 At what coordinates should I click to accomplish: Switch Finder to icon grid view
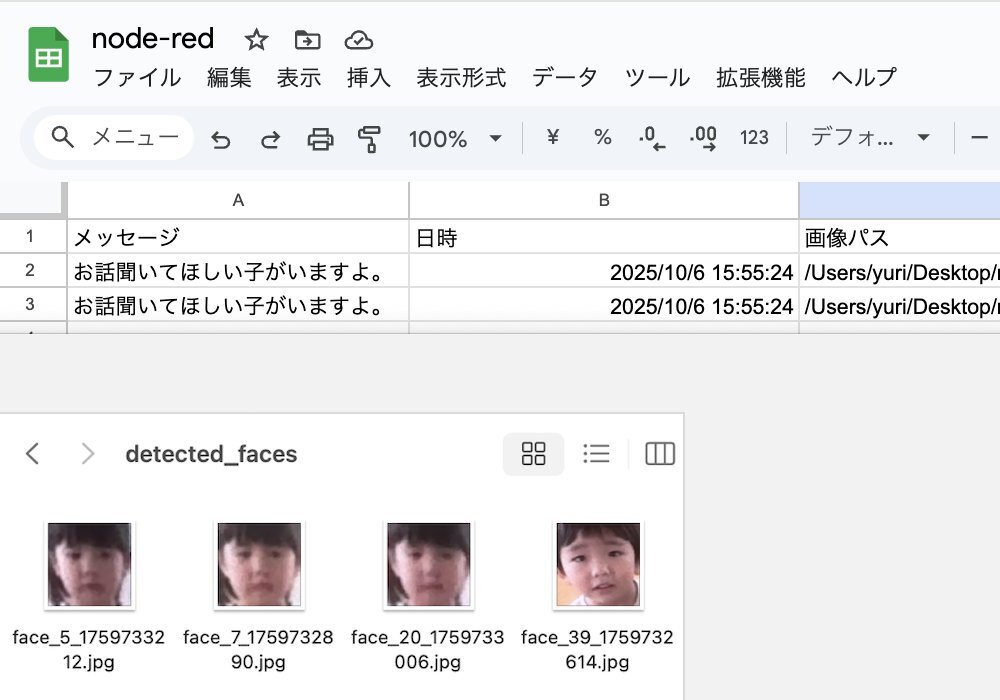[x=534, y=454]
